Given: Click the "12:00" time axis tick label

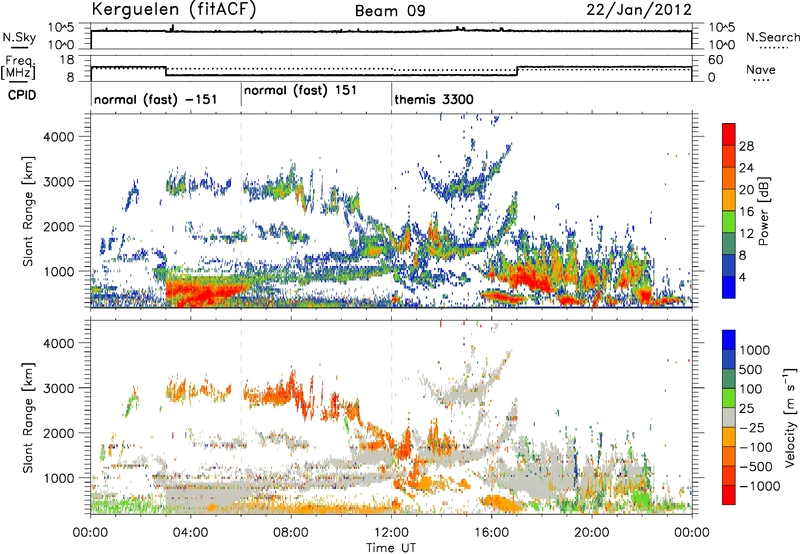Looking at the screenshot, I should 391,533.
